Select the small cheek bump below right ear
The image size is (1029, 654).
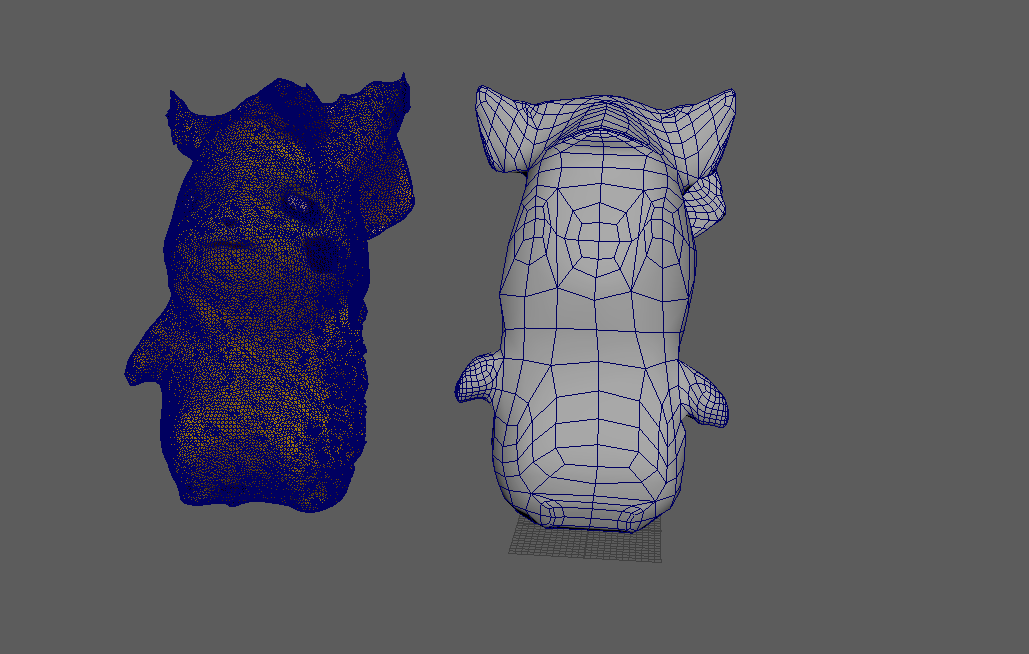click(707, 197)
